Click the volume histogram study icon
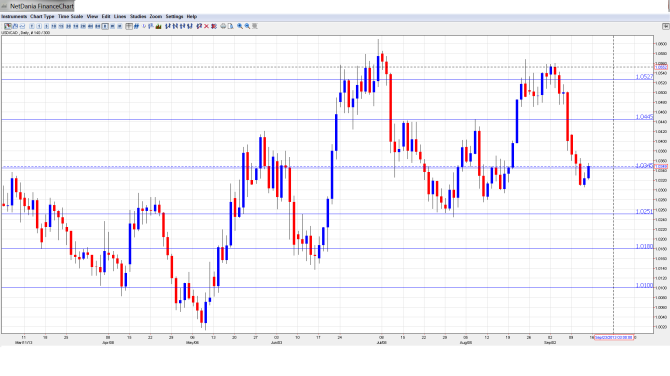The image size is (670, 376). [159, 26]
